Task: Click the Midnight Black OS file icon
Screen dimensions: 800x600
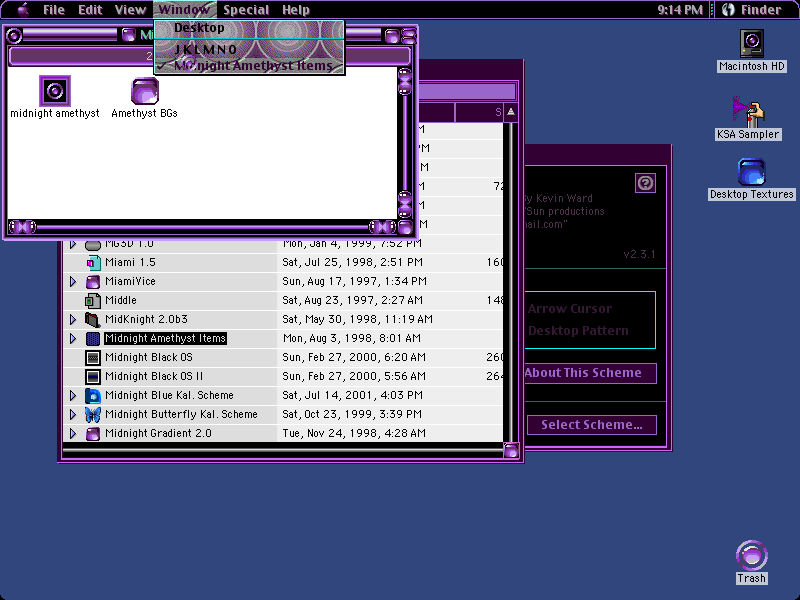Action: point(93,358)
